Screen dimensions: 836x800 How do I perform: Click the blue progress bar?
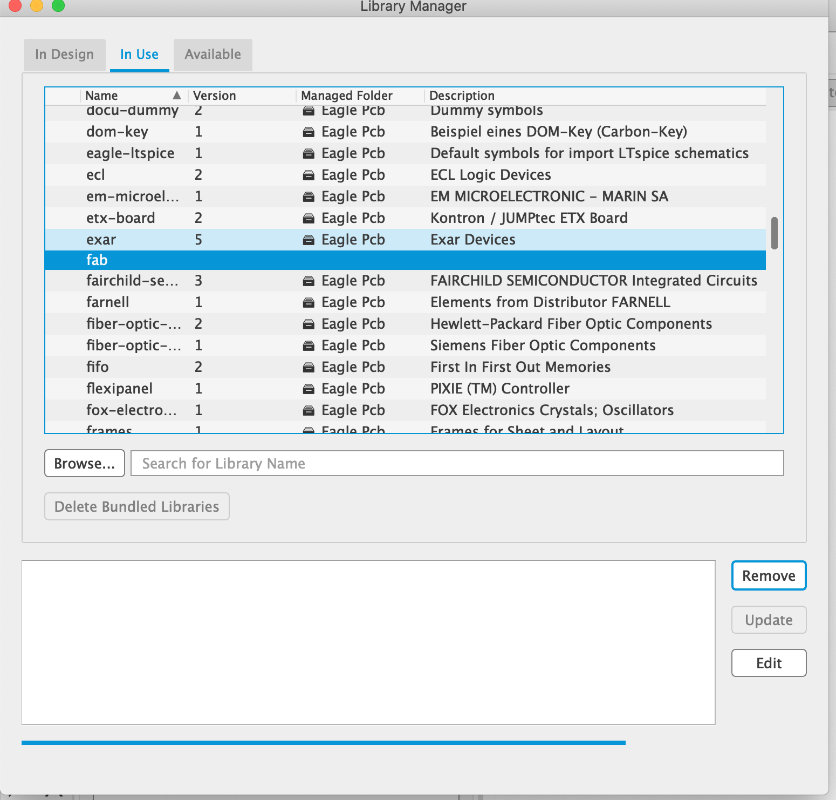tap(323, 742)
